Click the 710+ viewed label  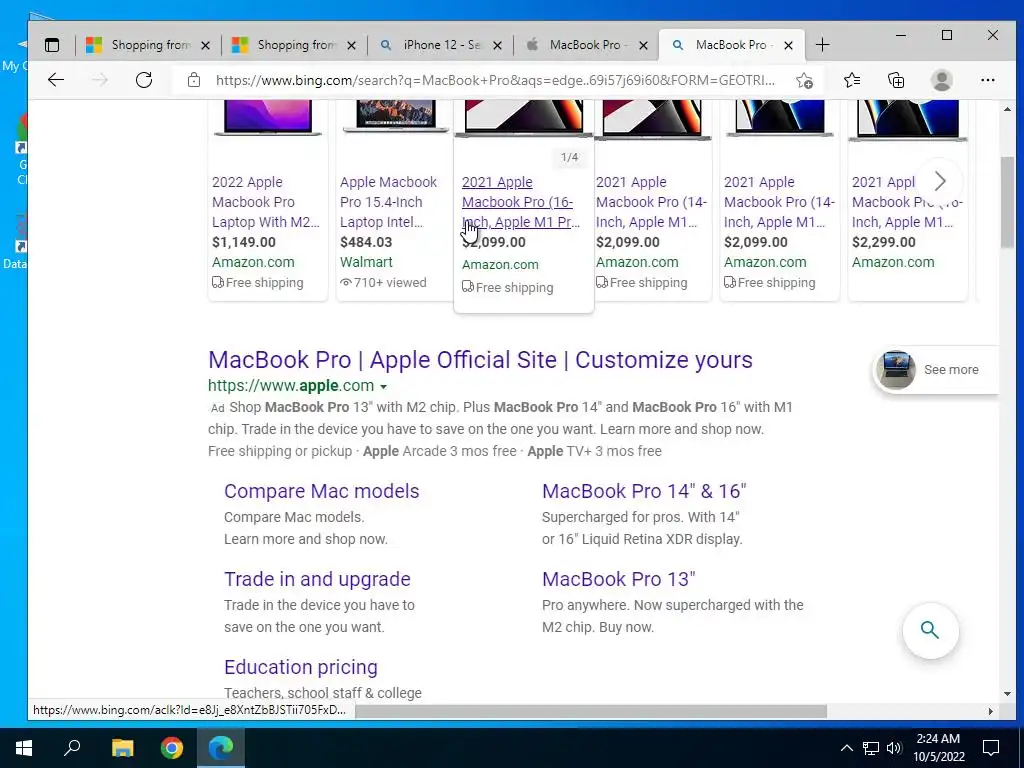383,283
